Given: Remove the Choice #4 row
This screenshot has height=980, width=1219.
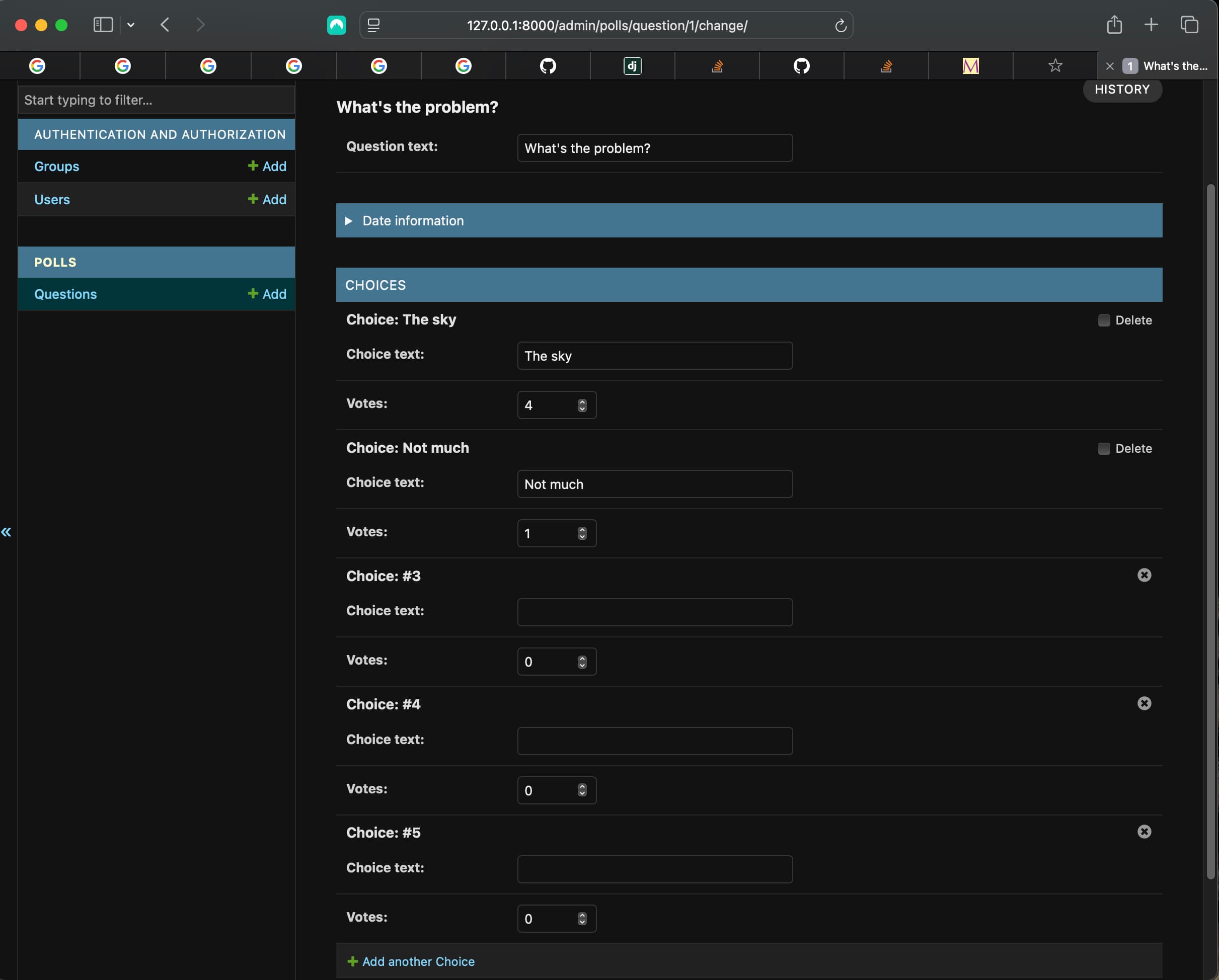Looking at the screenshot, I should tap(1144, 704).
